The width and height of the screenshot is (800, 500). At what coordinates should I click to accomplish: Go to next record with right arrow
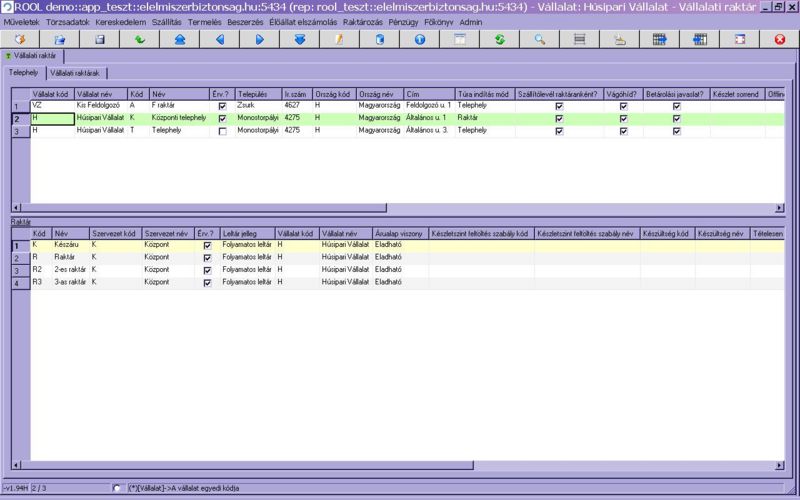point(260,40)
